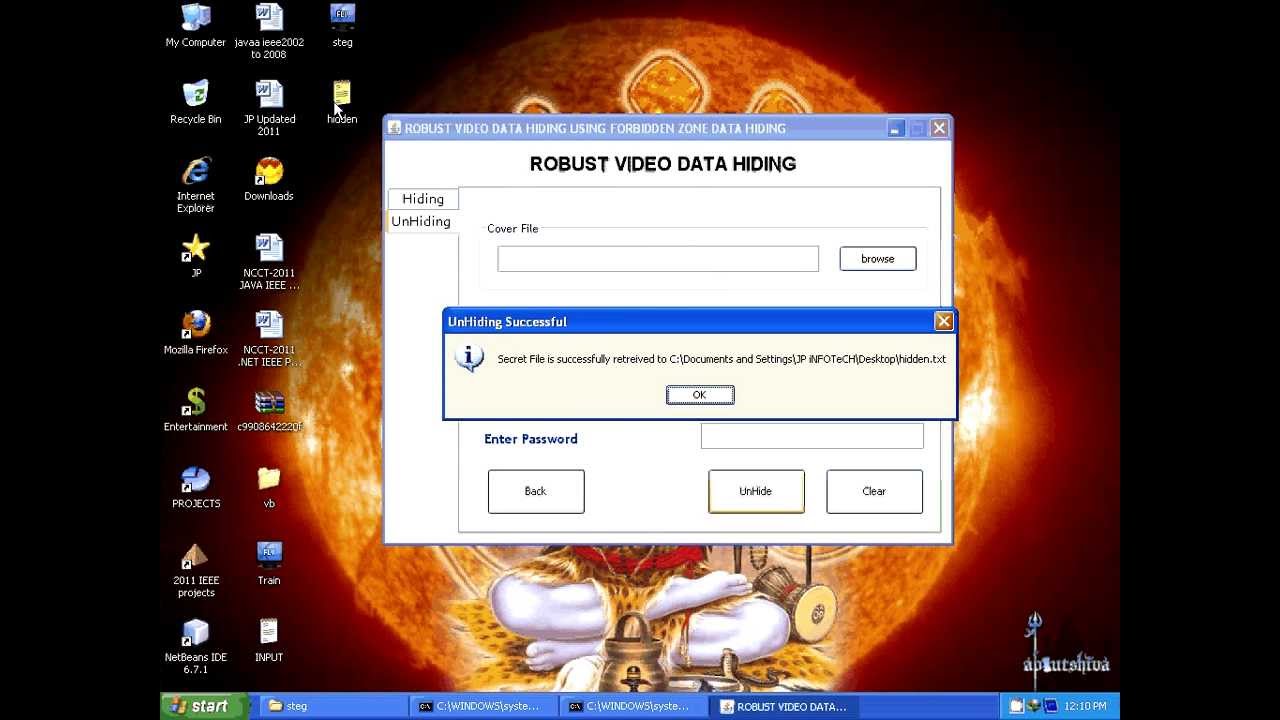The width and height of the screenshot is (1280, 720).
Task: Click the browse button for Cover File
Action: (878, 259)
